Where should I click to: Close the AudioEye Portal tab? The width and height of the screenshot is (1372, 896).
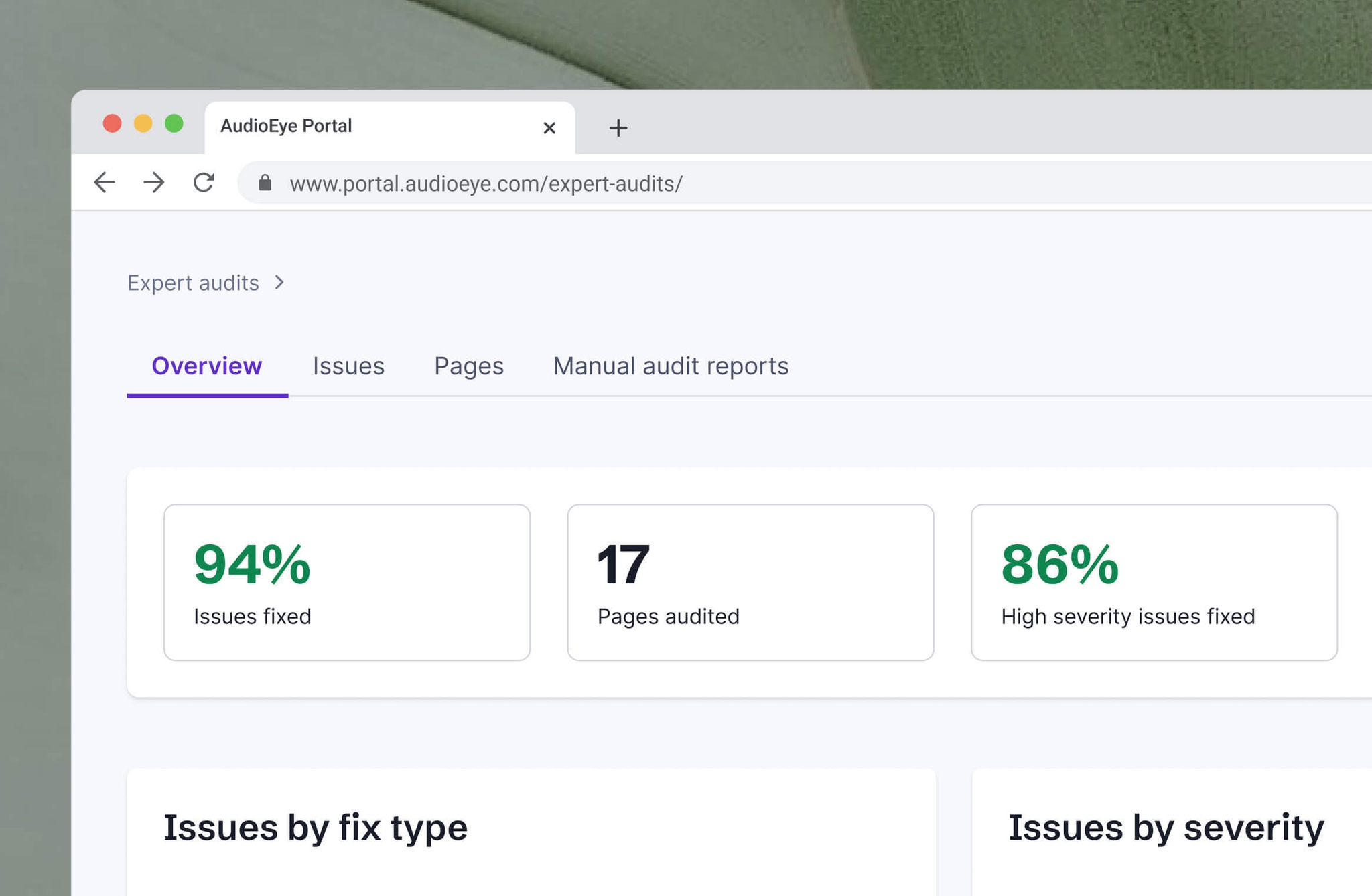[x=549, y=127]
